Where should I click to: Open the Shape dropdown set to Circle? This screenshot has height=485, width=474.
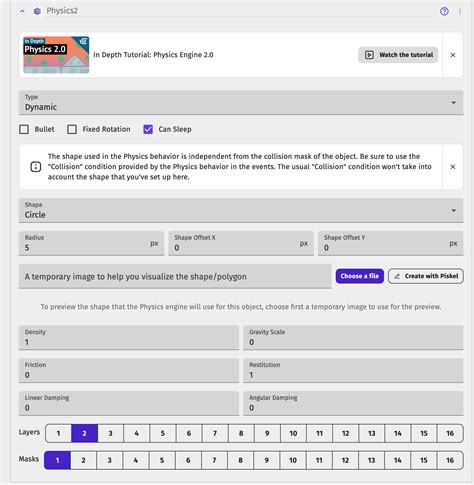pyautogui.click(x=241, y=210)
